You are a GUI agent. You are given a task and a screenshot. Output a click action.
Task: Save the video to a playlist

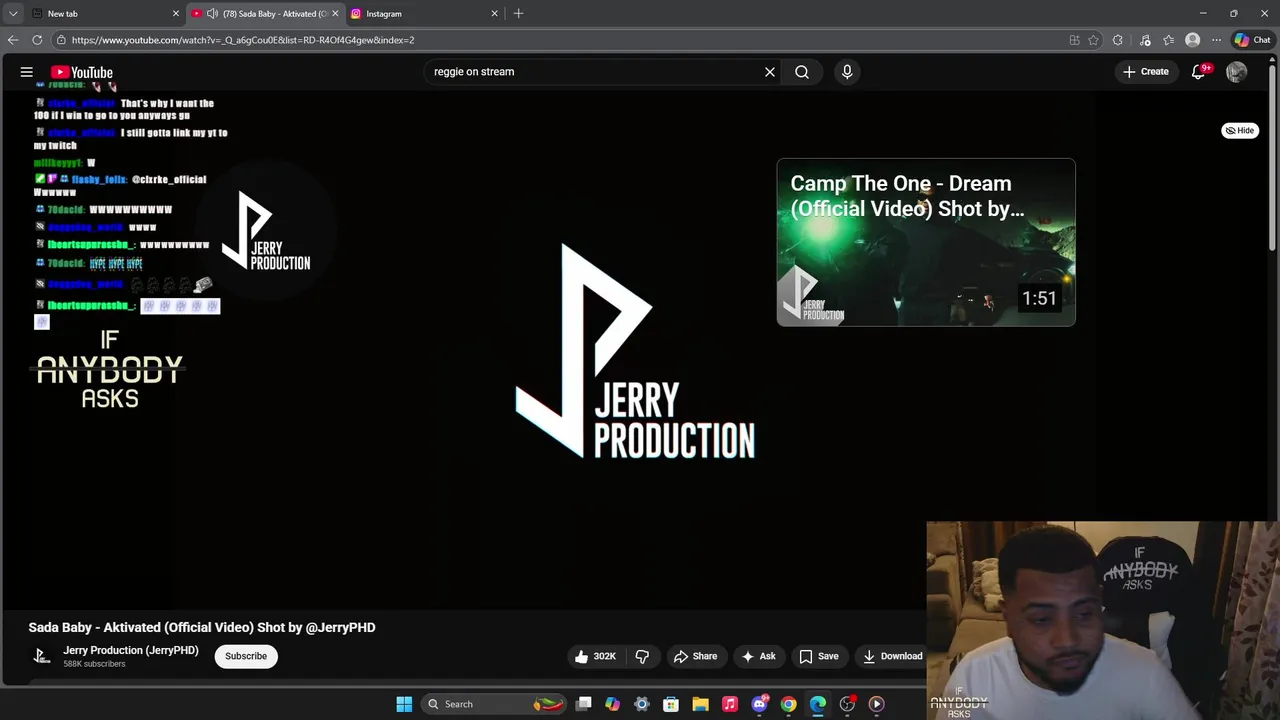[818, 657]
